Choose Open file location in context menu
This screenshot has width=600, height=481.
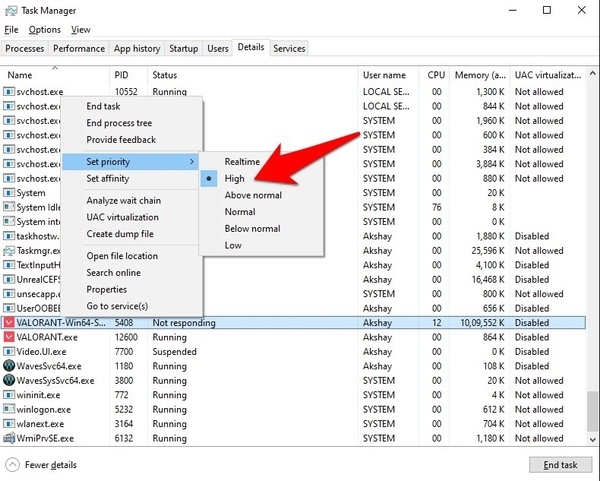point(122,256)
